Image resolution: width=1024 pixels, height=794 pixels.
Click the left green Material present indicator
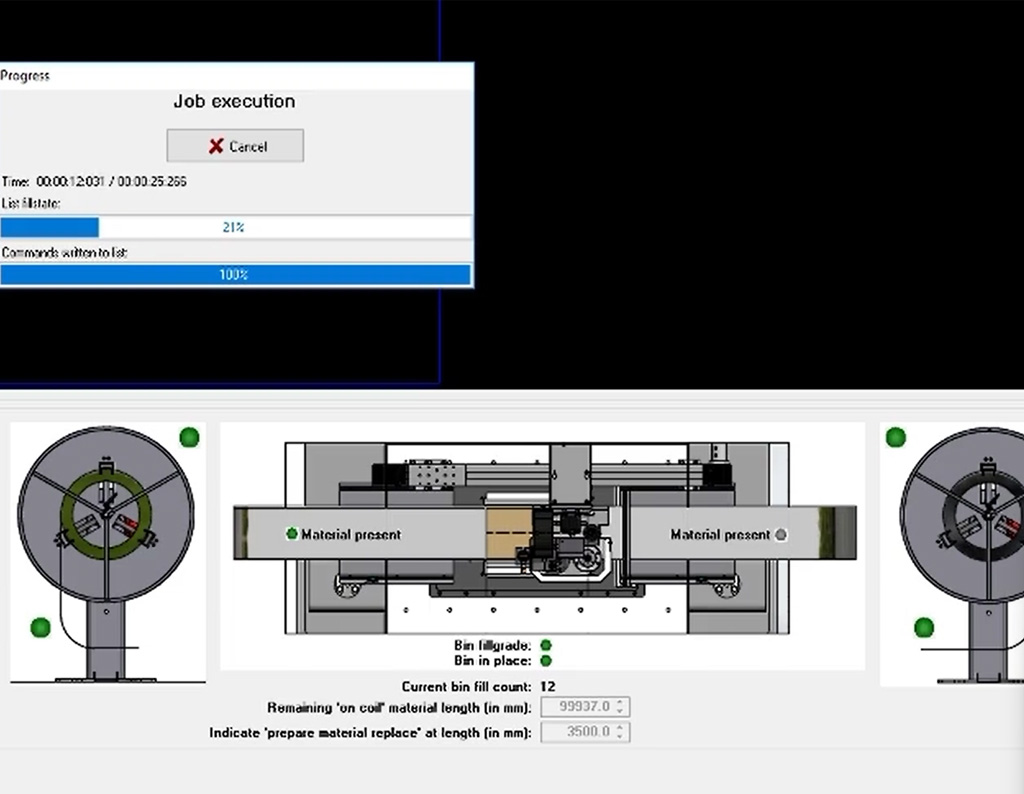292,534
